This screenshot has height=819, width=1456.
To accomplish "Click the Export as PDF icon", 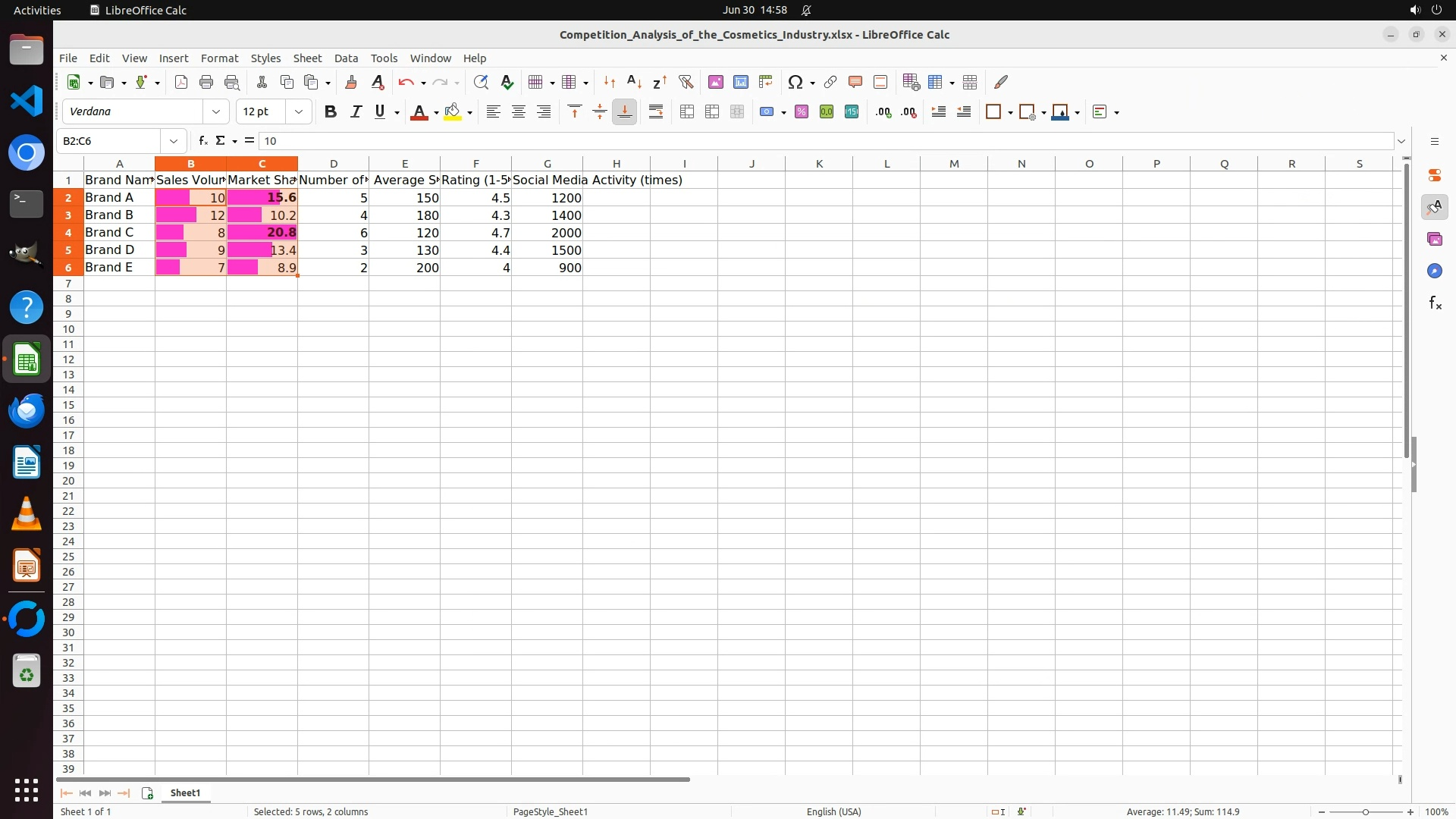I will coord(180,83).
